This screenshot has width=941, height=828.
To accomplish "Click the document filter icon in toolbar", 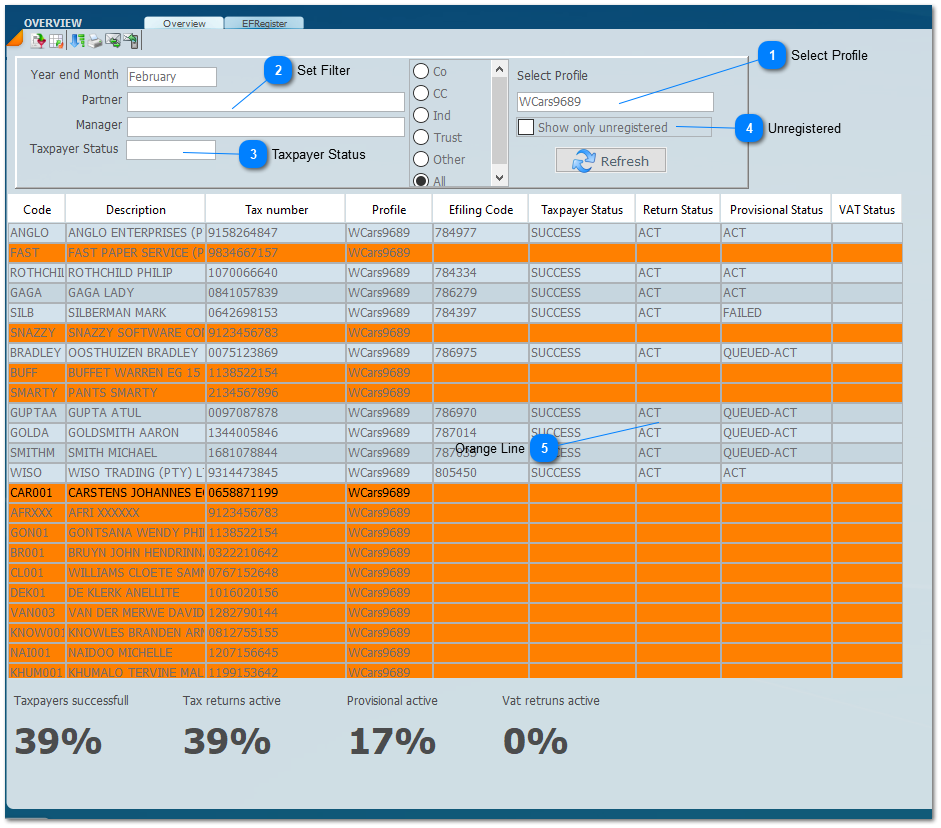I will point(39,41).
